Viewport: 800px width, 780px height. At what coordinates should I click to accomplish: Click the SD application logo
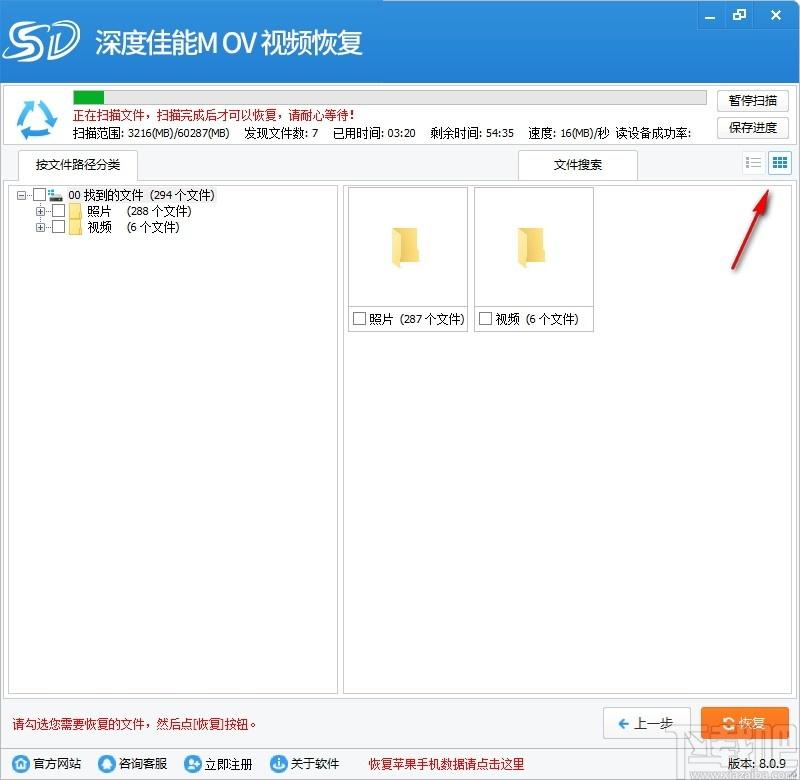(x=41, y=41)
